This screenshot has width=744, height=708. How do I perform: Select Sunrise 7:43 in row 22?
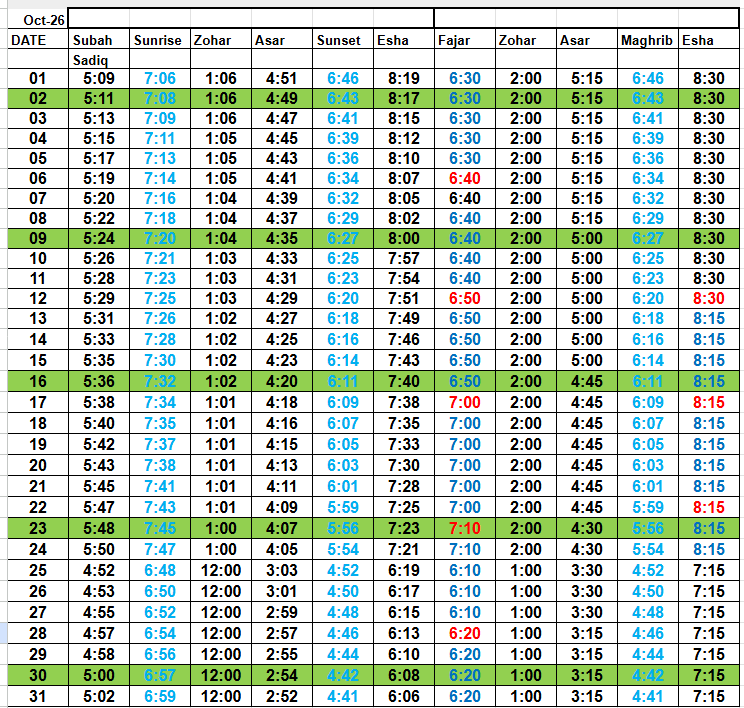(160, 507)
